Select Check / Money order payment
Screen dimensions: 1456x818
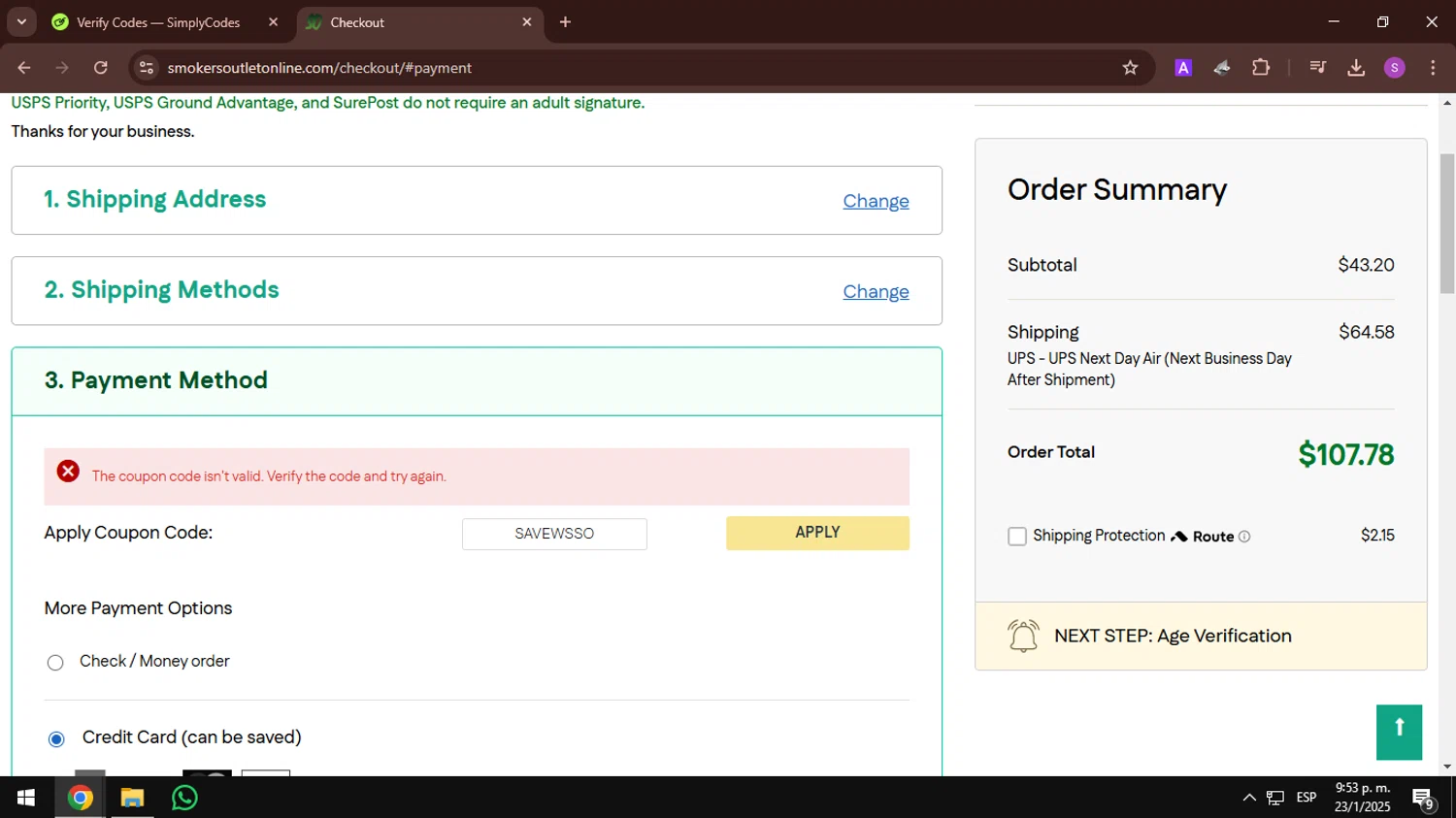(x=55, y=663)
